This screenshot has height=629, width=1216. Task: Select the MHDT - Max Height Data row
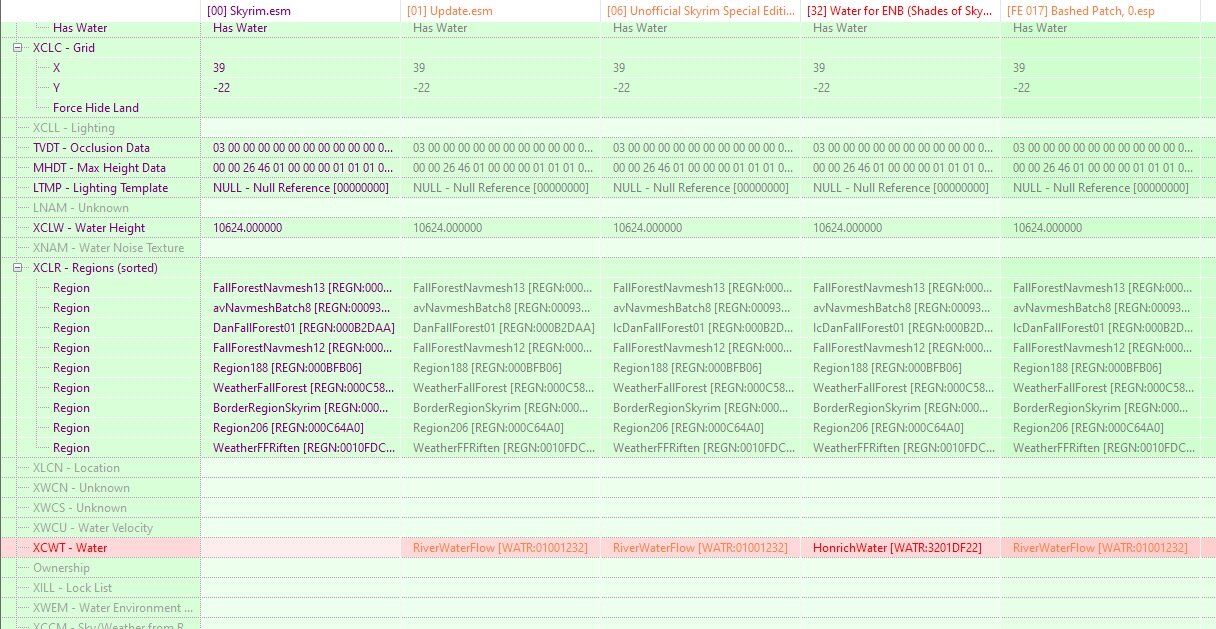[99, 168]
